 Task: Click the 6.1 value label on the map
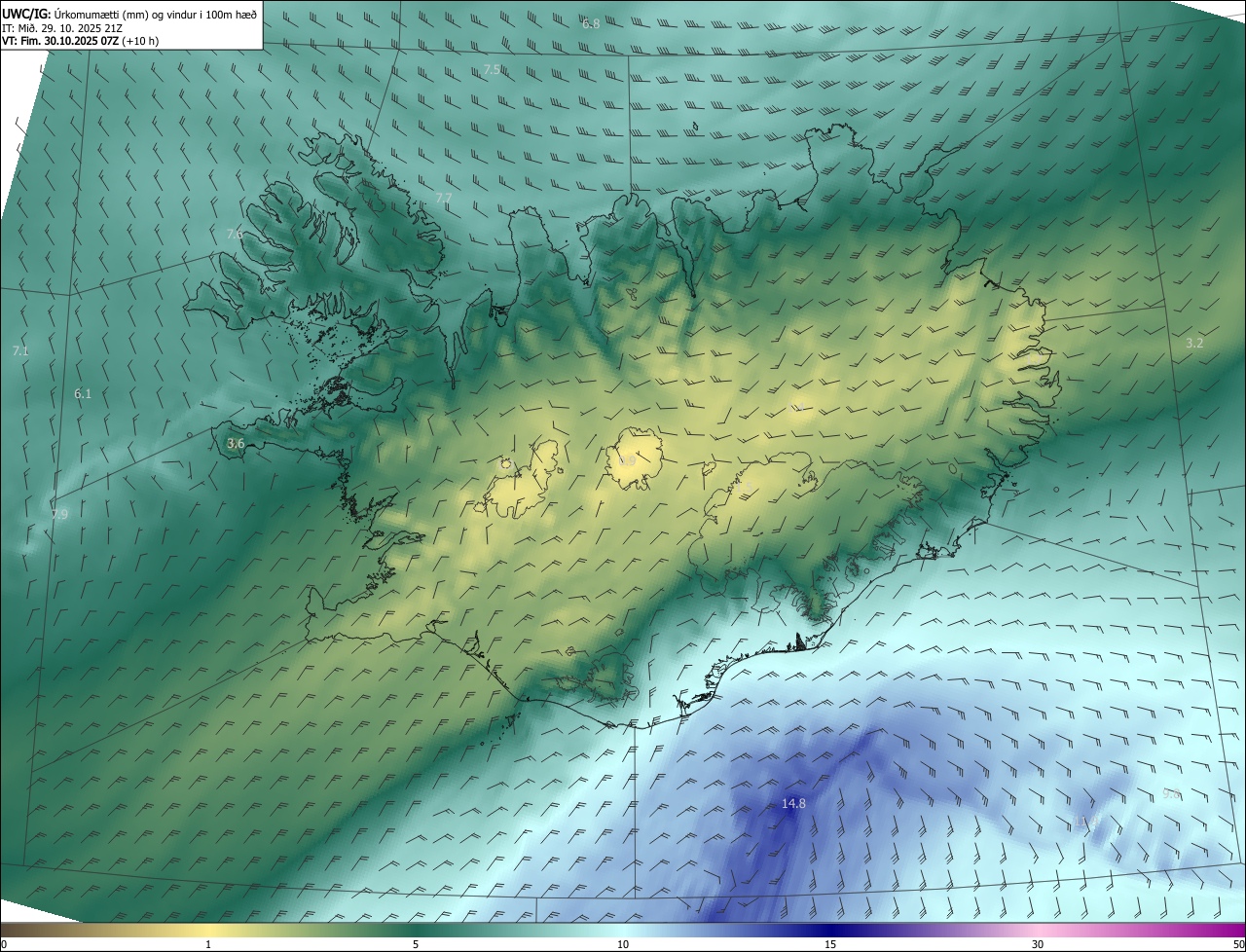83,393
